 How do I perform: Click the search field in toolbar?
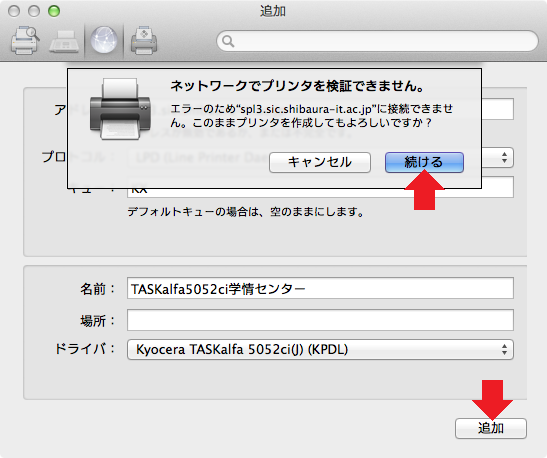(x=377, y=41)
